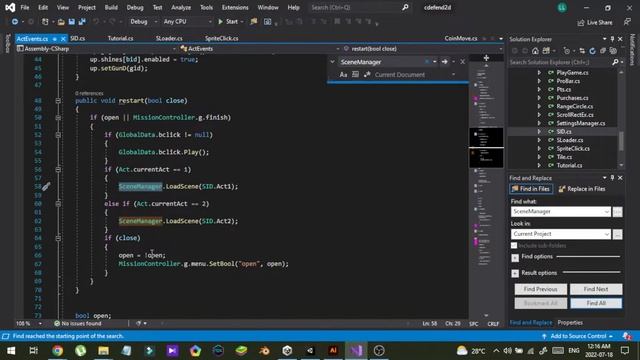Switch to the Replace in Files tab
Image resolution: width=640 pixels, height=360 pixels.
point(582,189)
